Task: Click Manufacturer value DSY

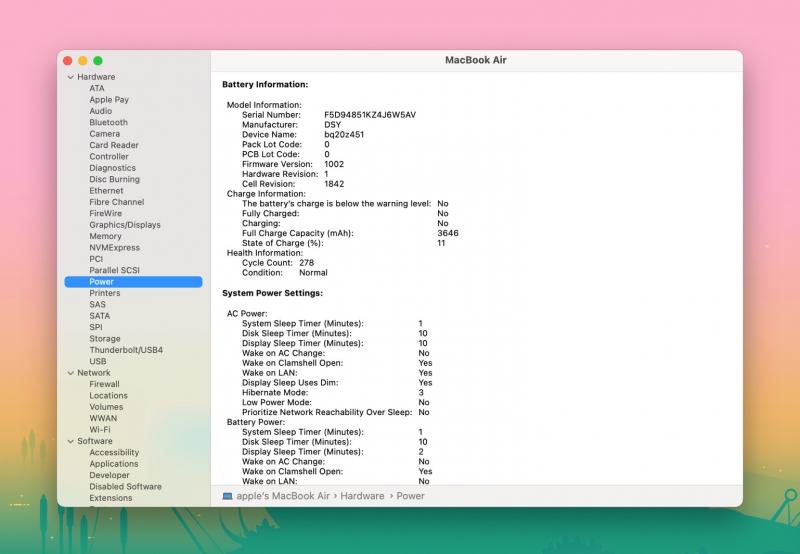Action: click(333, 124)
